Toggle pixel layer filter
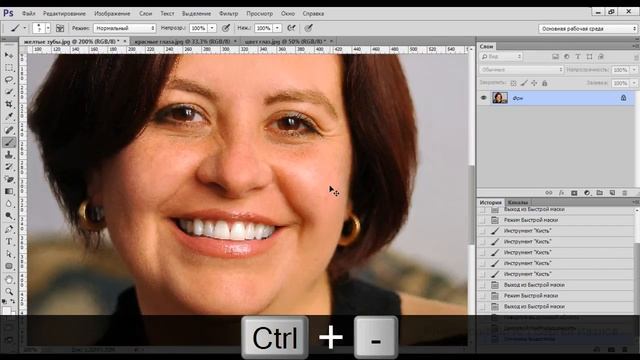Viewport: 640px width, 360px height. click(555, 57)
